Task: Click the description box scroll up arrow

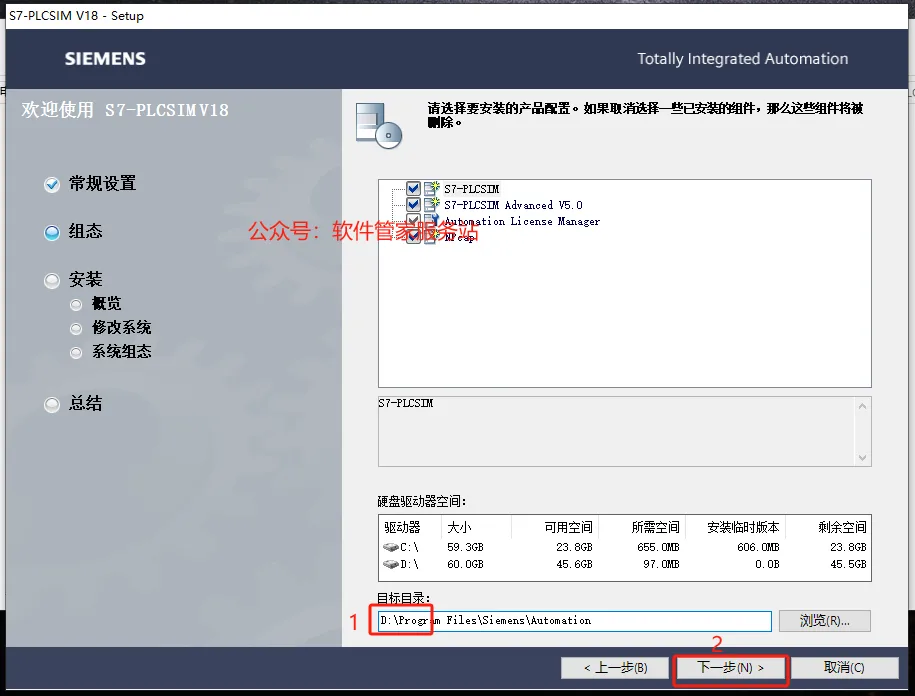Action: point(862,406)
